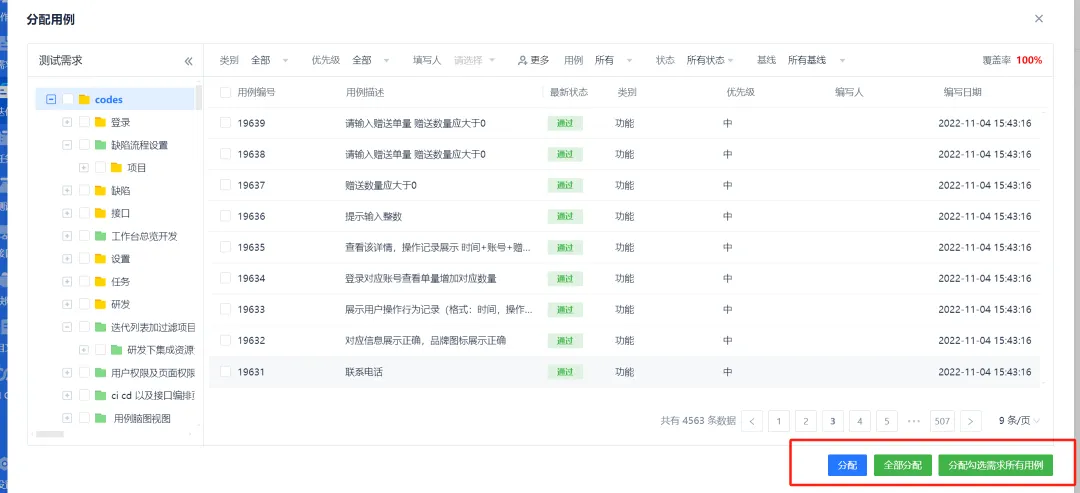The height and width of the screenshot is (493, 1080).
Task: Click the green 全部分配 button
Action: [x=903, y=465]
